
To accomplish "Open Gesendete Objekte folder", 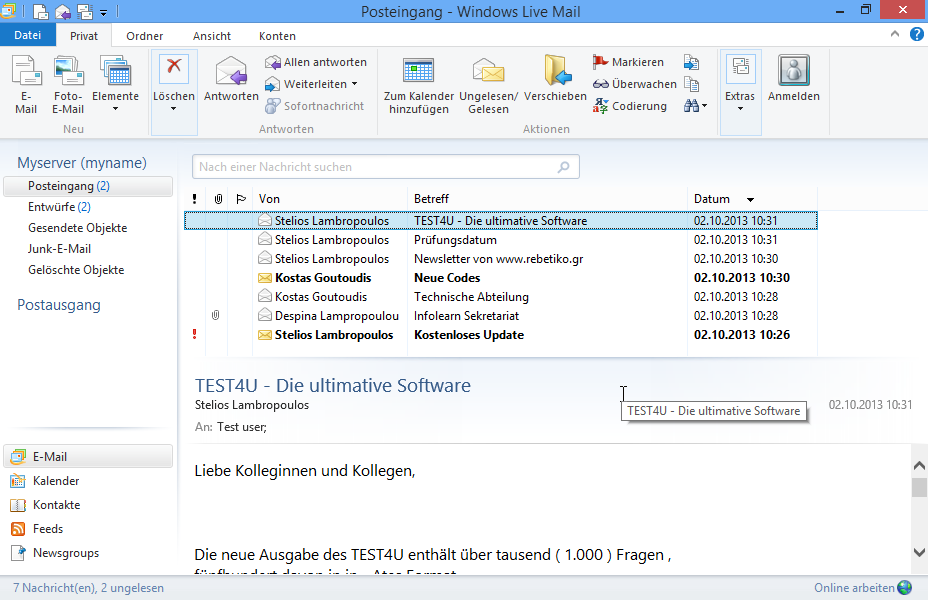I will [x=78, y=228].
